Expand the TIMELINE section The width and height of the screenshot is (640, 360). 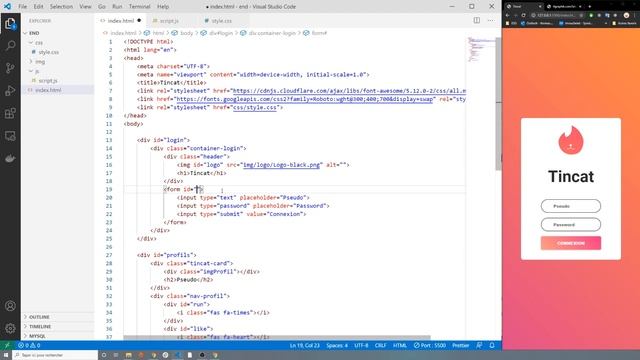[40, 327]
